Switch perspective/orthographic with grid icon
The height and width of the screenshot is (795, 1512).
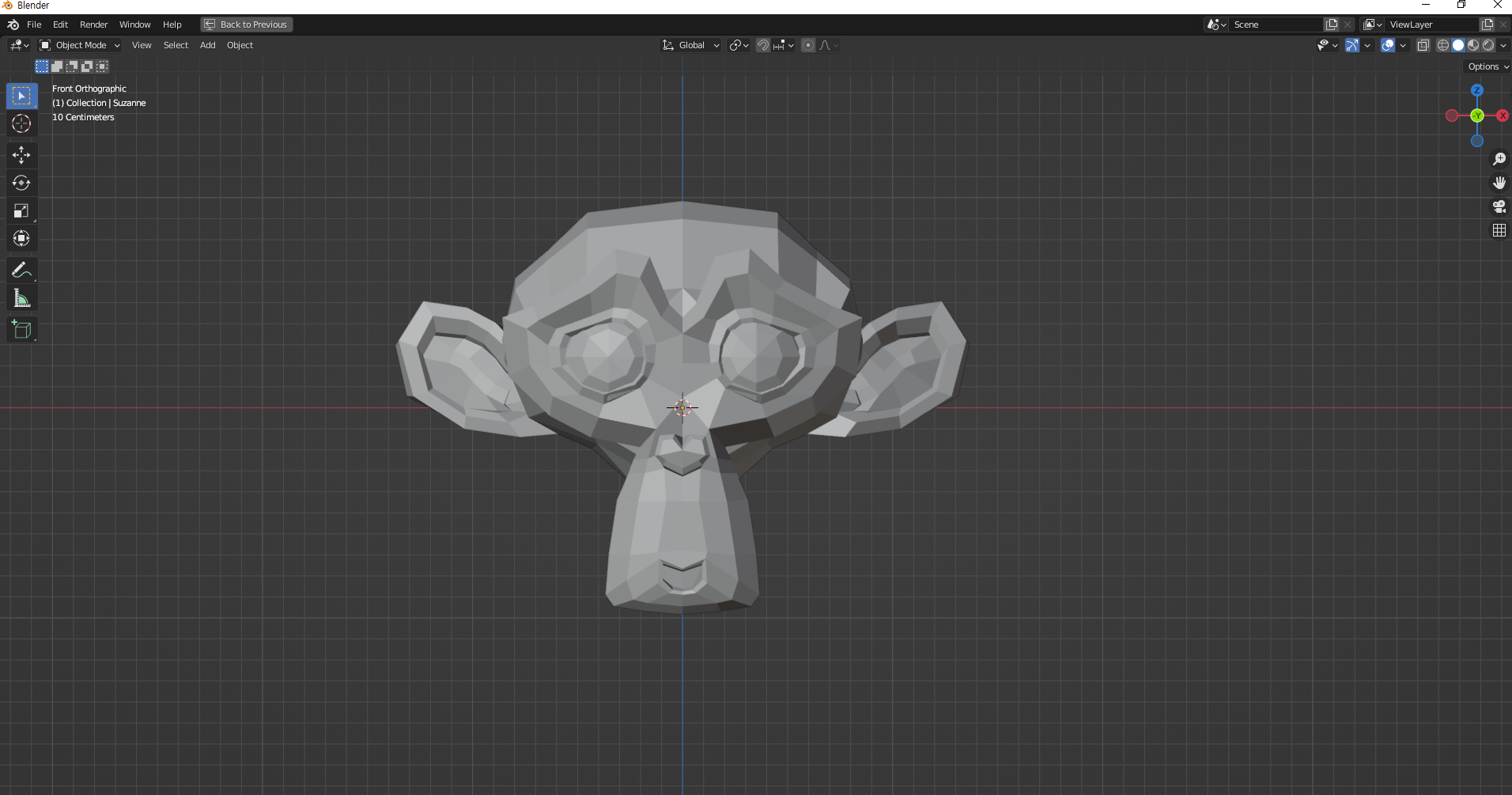(1499, 230)
